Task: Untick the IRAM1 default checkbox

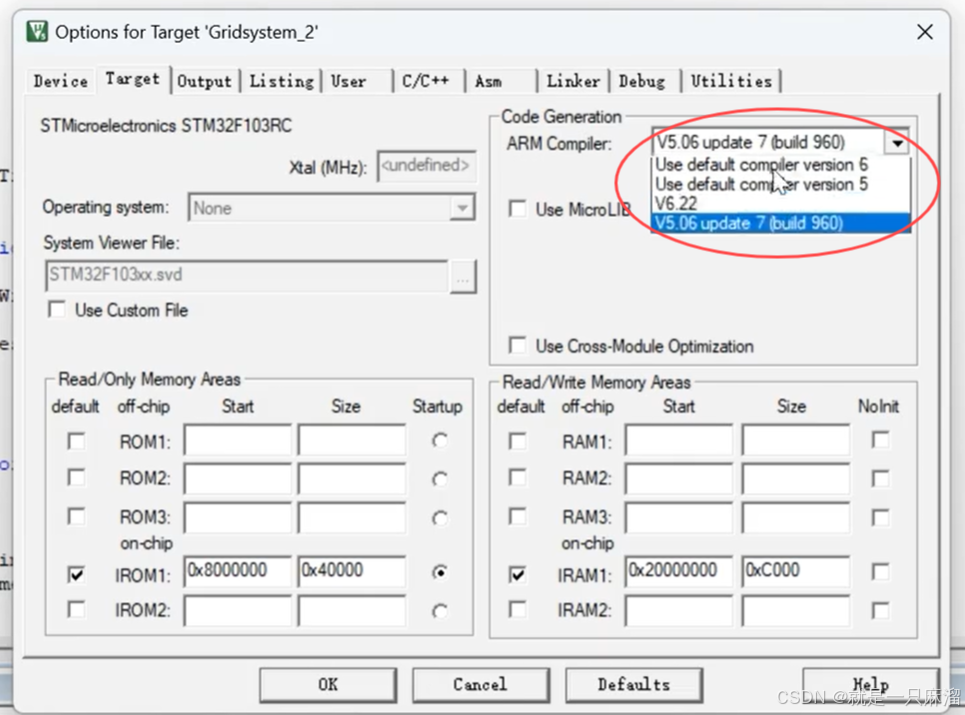Action: (518, 575)
